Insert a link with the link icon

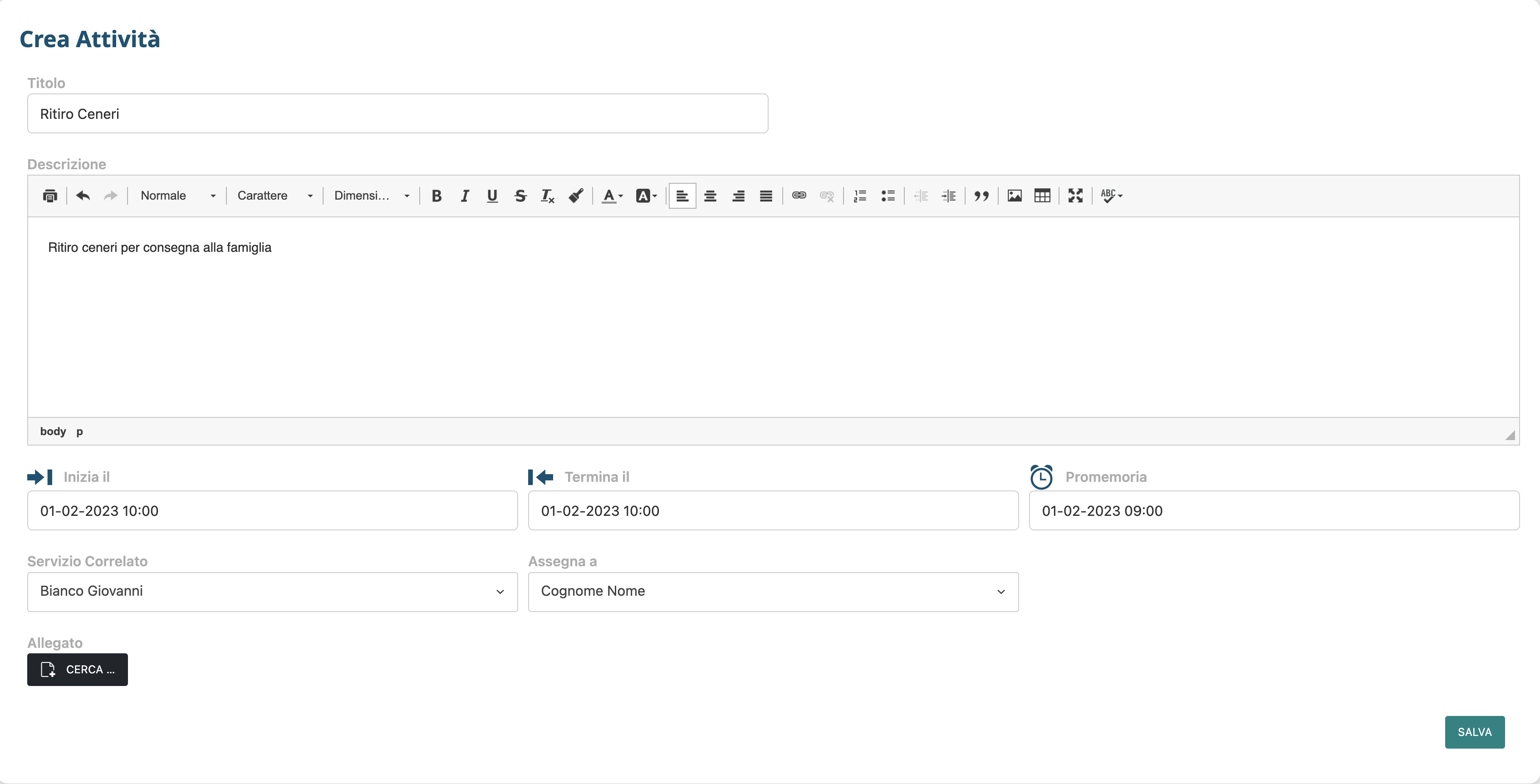tap(799, 196)
